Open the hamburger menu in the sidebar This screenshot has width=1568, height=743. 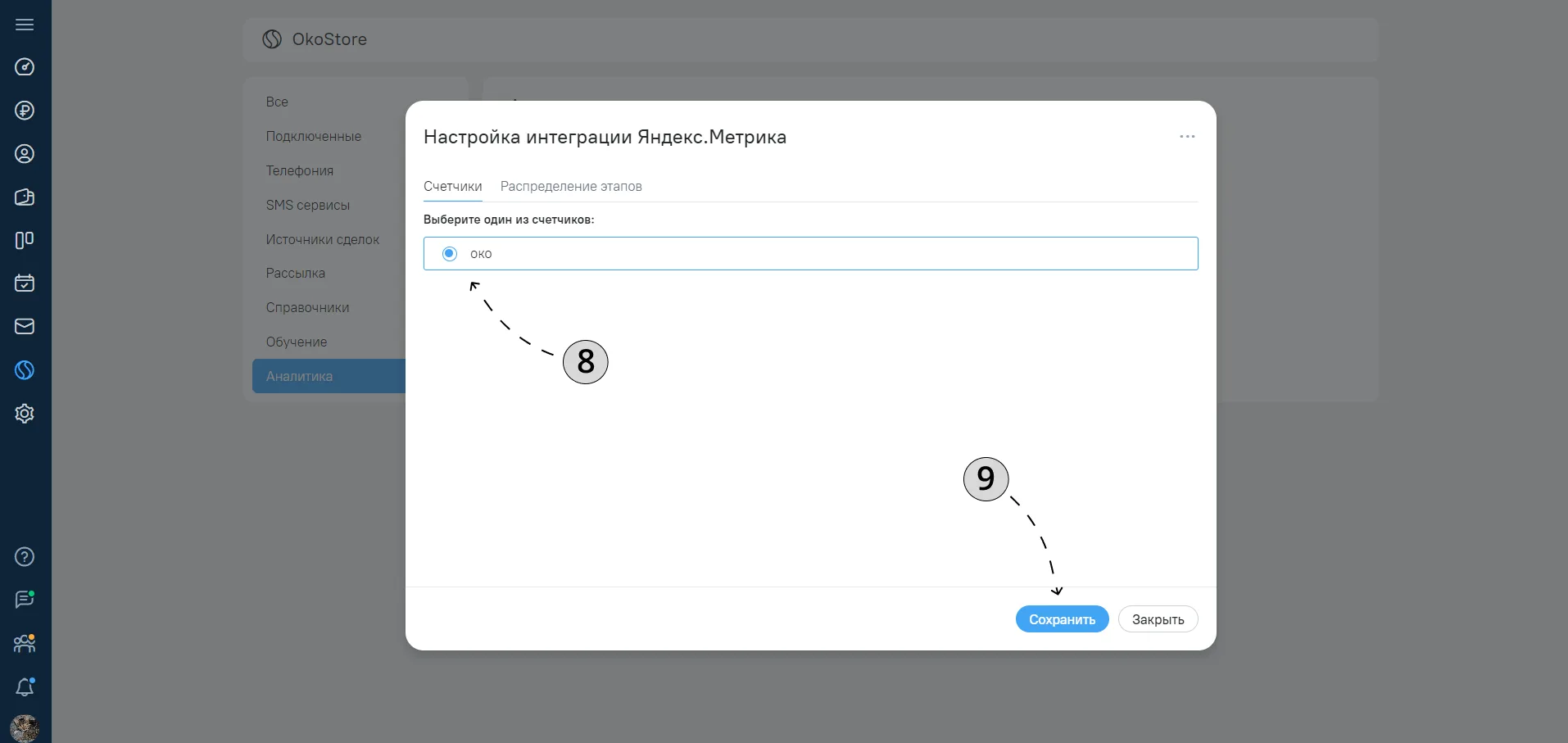25,25
